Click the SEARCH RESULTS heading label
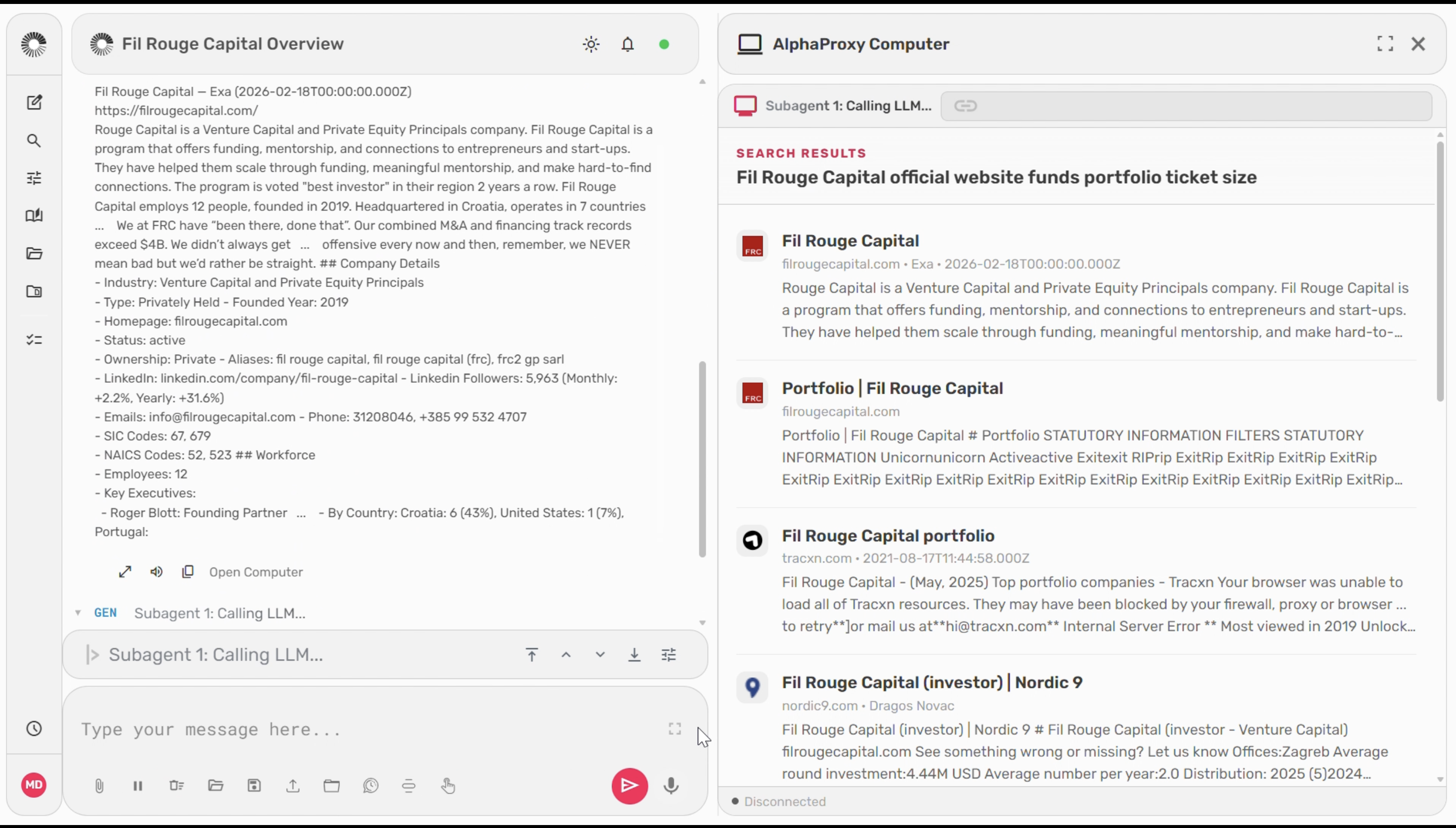1456x828 pixels. pyautogui.click(x=801, y=153)
